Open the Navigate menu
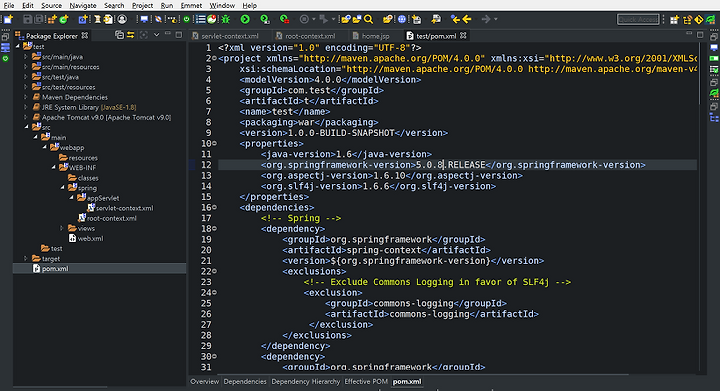The height and width of the screenshot is (391, 720). coord(83,6)
